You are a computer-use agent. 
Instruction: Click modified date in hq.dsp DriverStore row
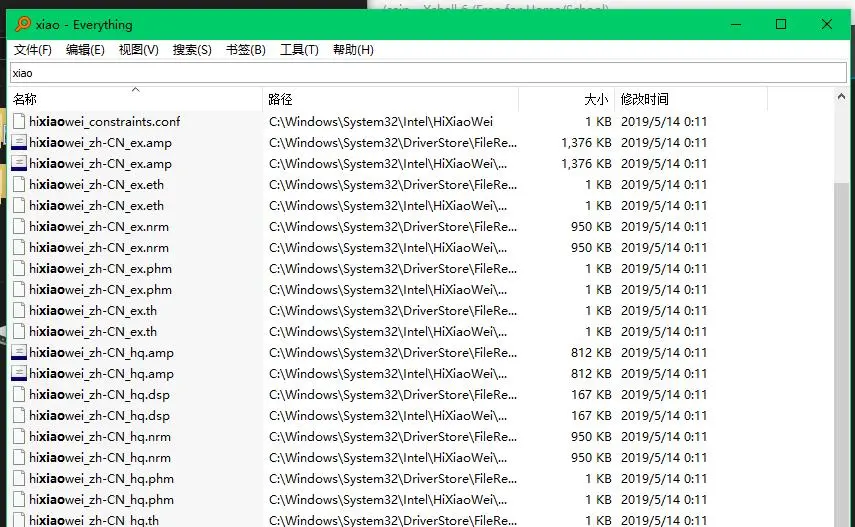664,394
